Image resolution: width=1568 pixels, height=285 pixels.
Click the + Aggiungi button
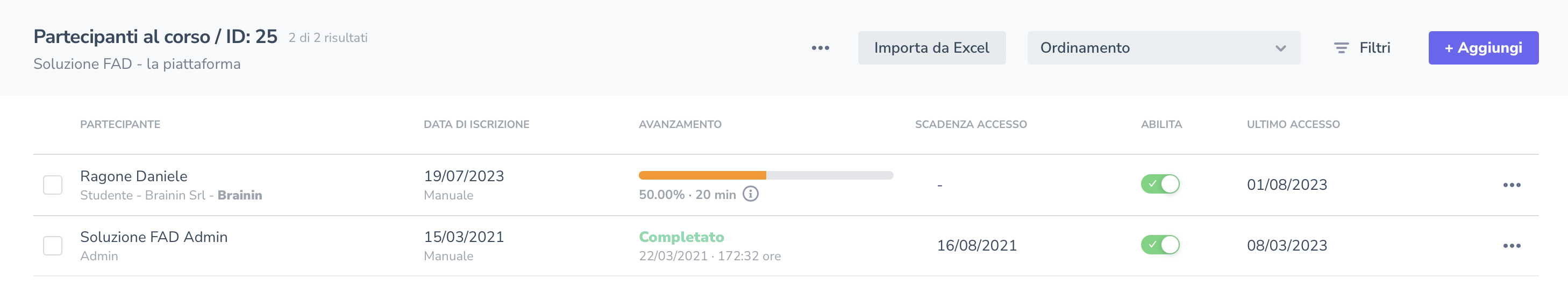point(1483,48)
